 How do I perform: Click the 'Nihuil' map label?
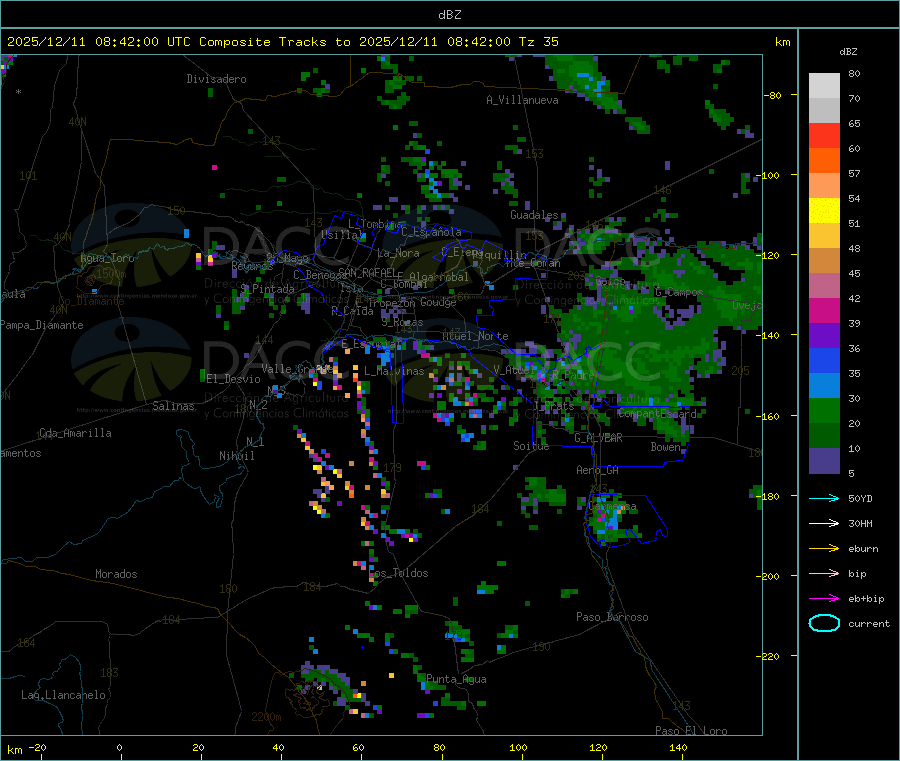pos(236,456)
